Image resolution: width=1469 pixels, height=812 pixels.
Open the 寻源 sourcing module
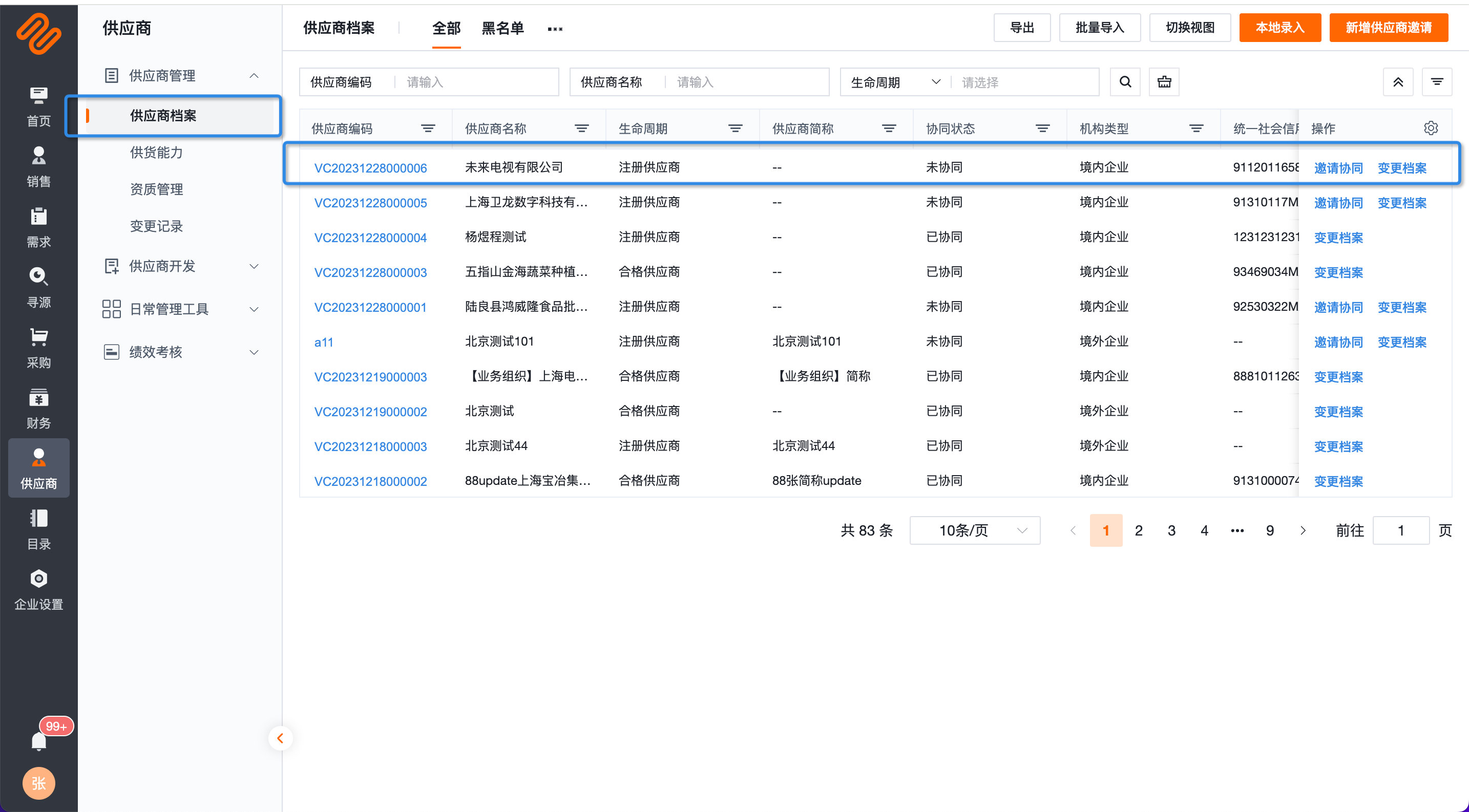point(38,288)
